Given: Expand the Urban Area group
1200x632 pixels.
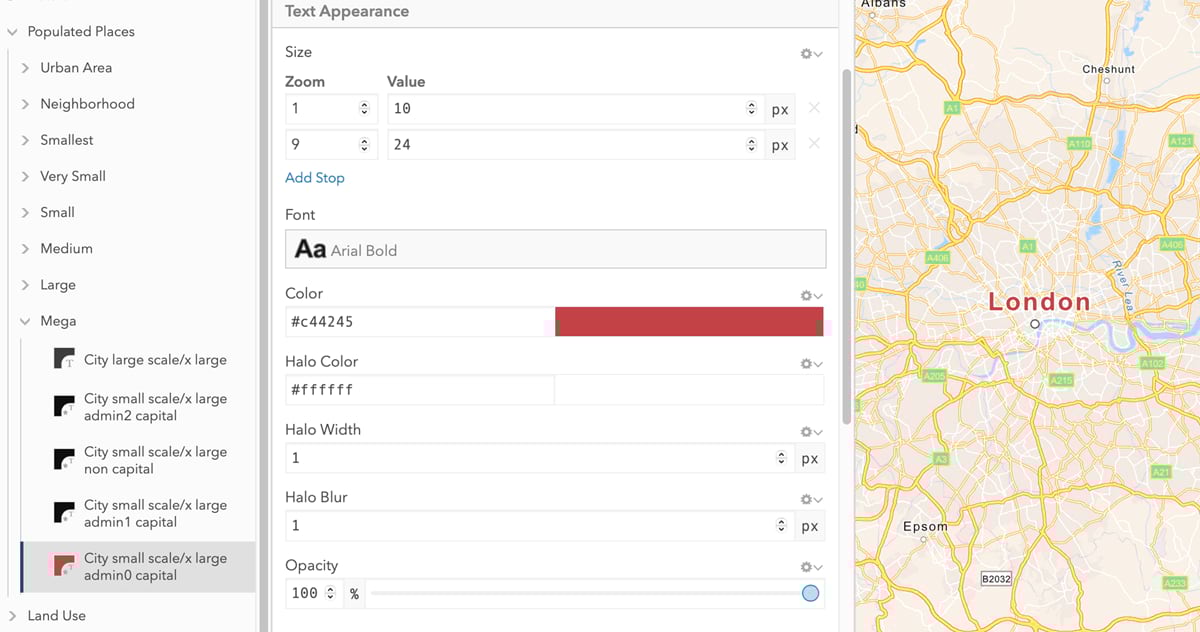Looking at the screenshot, I should (25, 68).
